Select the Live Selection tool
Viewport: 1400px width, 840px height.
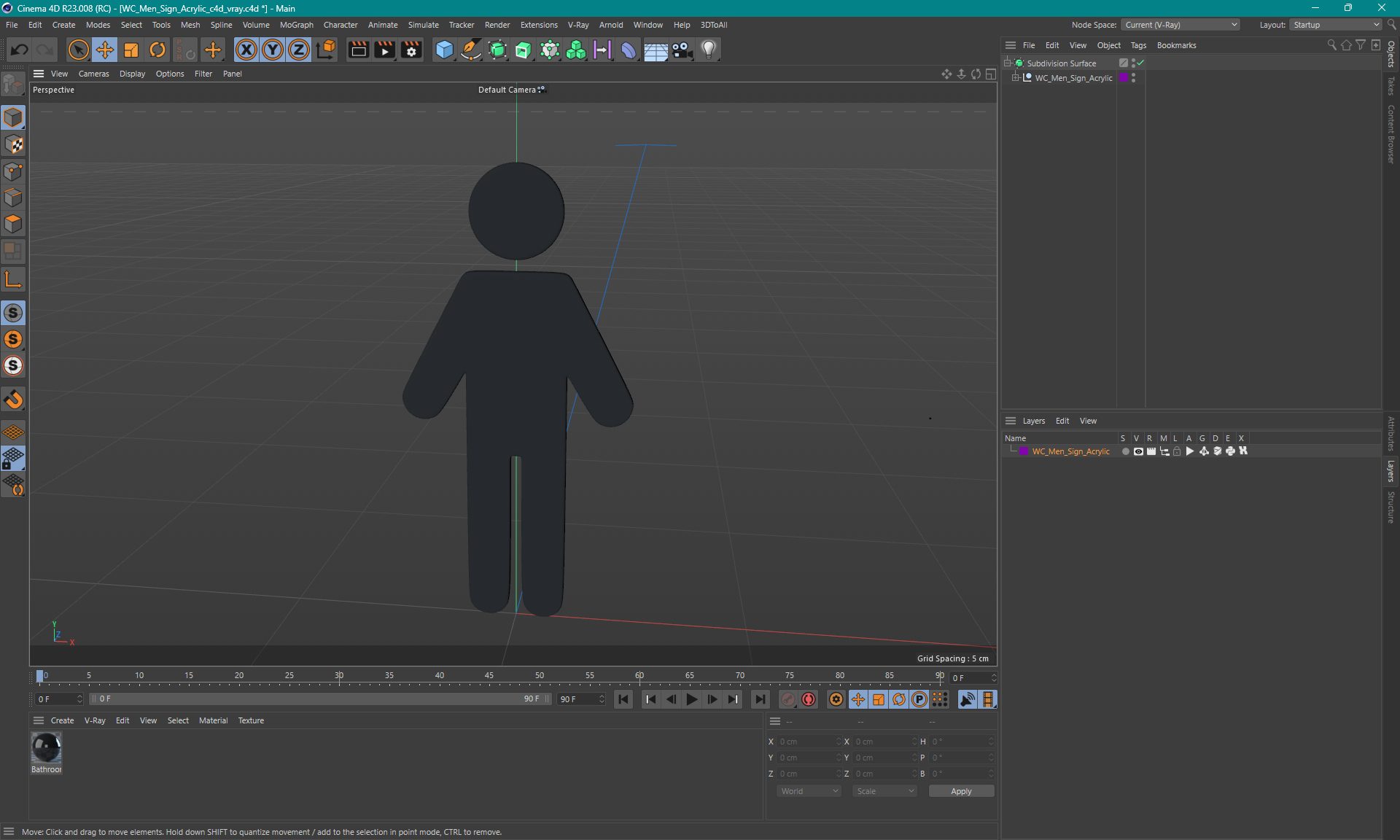point(78,50)
